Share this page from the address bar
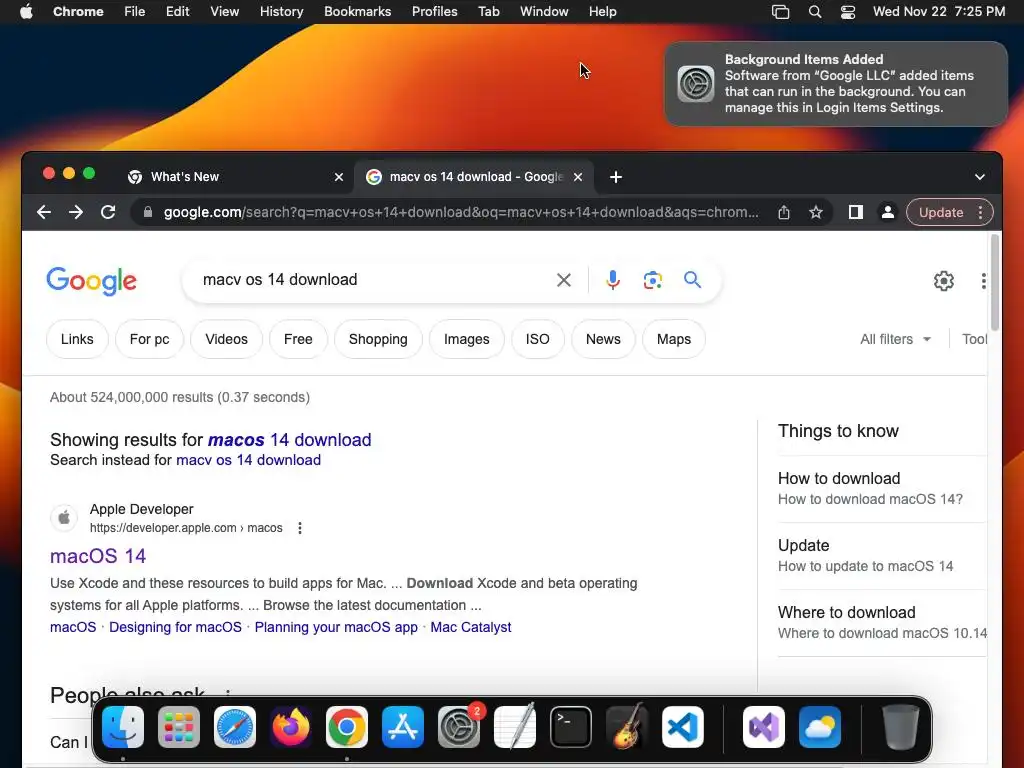1024x768 pixels. point(784,212)
